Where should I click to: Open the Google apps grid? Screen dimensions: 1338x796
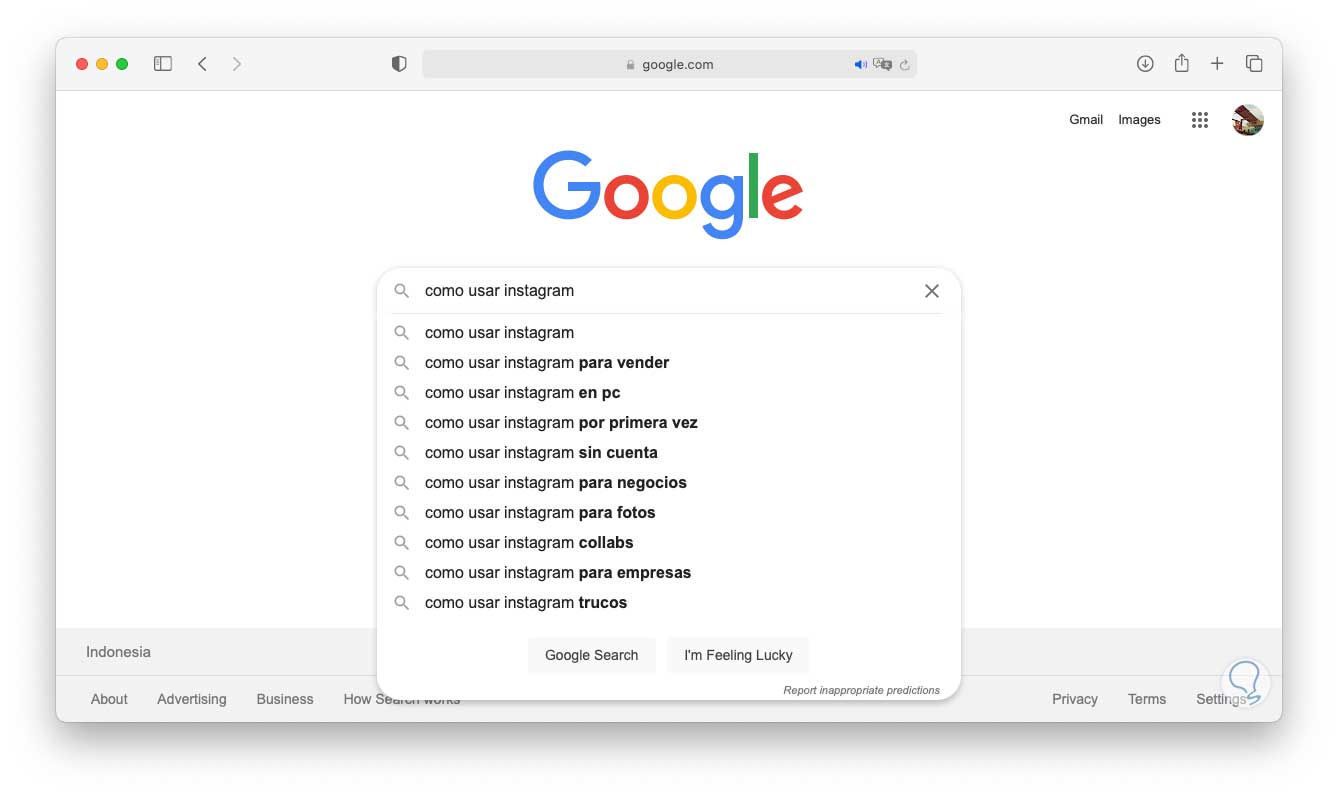(x=1200, y=120)
